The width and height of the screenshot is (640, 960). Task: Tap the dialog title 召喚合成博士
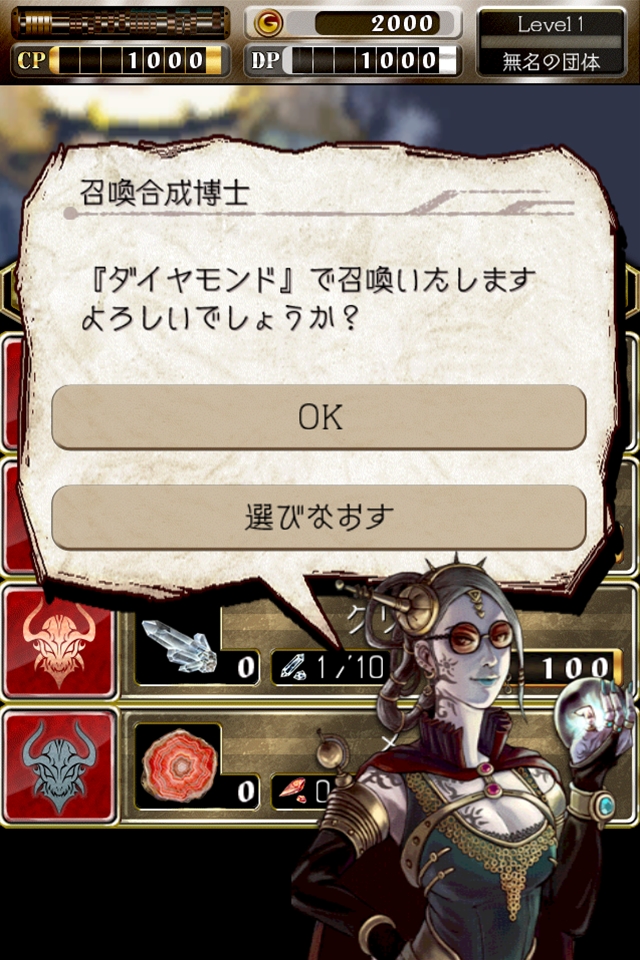pos(165,193)
